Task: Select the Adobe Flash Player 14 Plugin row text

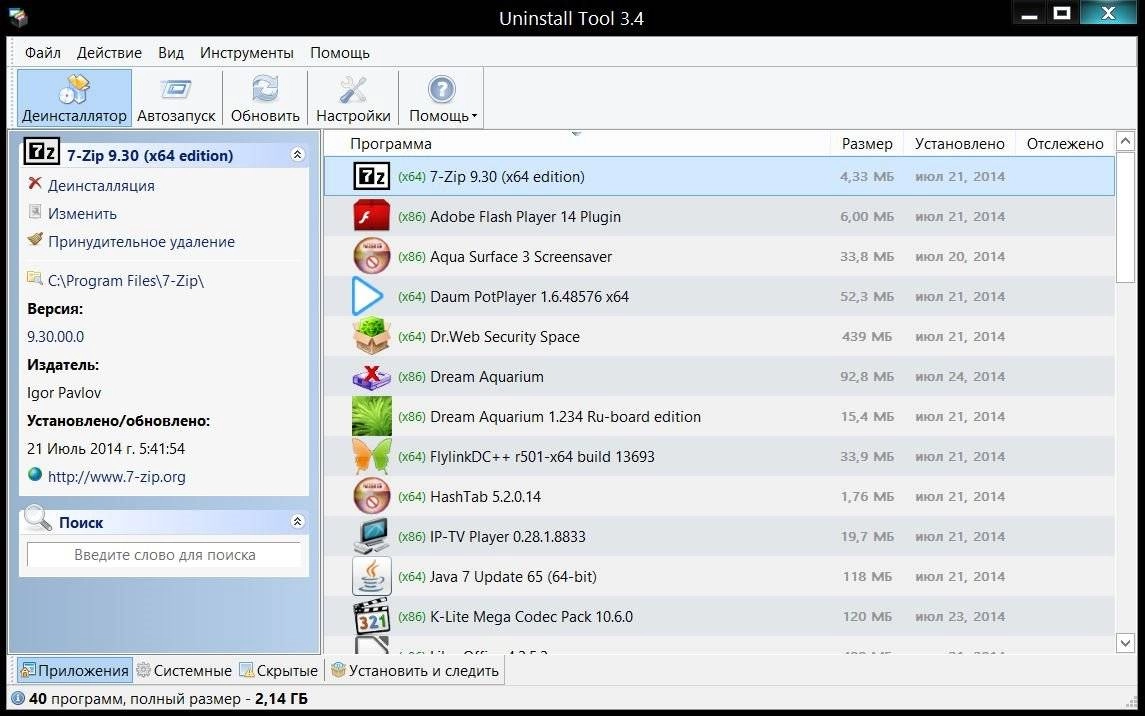Action: click(x=525, y=217)
